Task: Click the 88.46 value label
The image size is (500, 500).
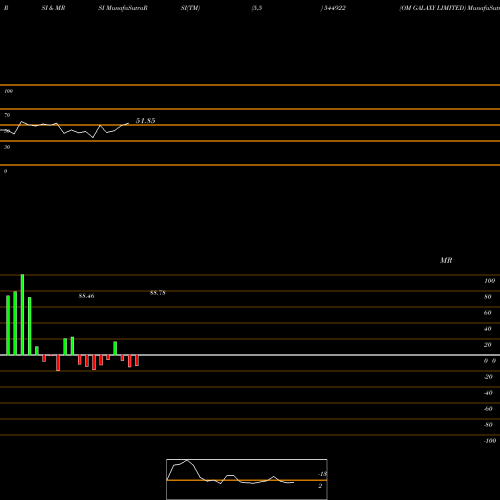Action: point(86,296)
